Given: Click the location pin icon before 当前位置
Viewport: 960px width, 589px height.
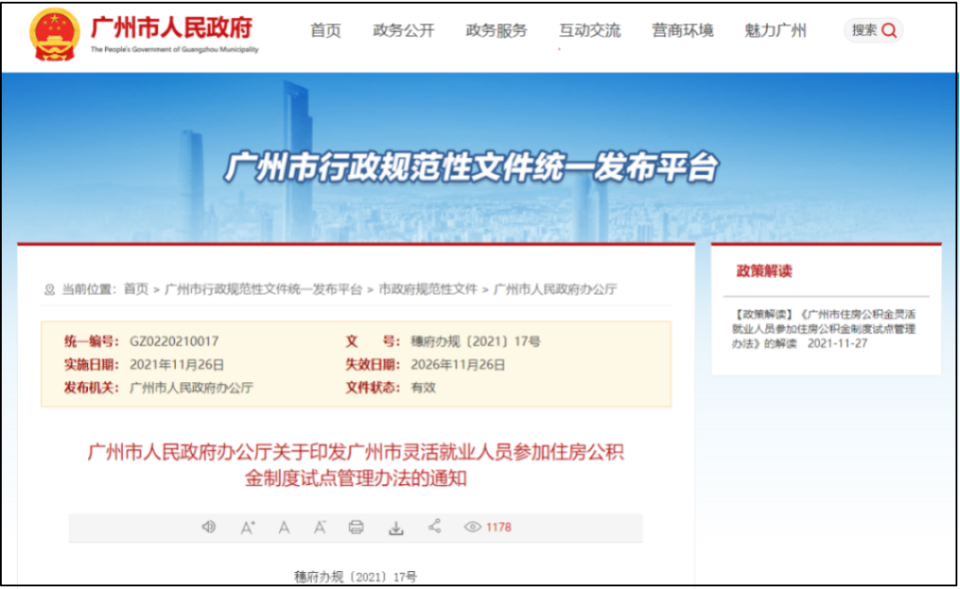Looking at the screenshot, I should [50, 290].
